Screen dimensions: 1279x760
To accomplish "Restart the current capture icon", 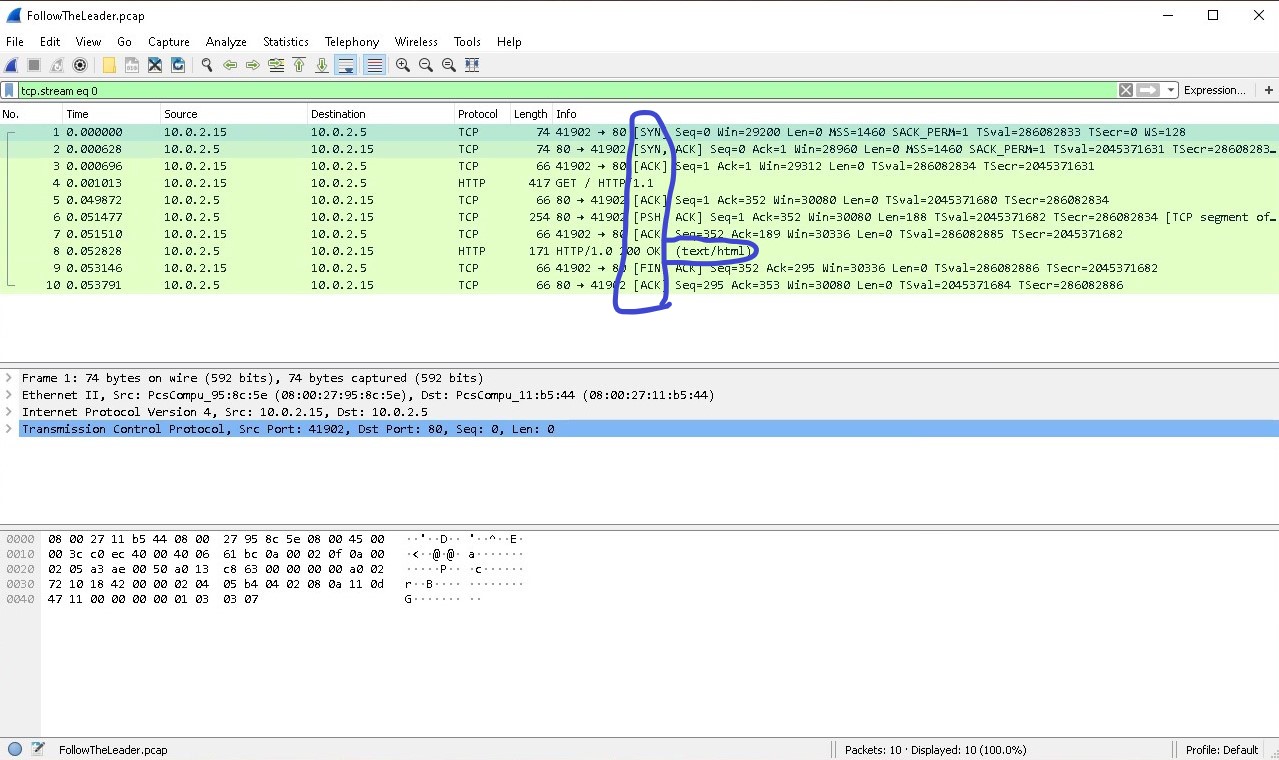I will (x=57, y=65).
